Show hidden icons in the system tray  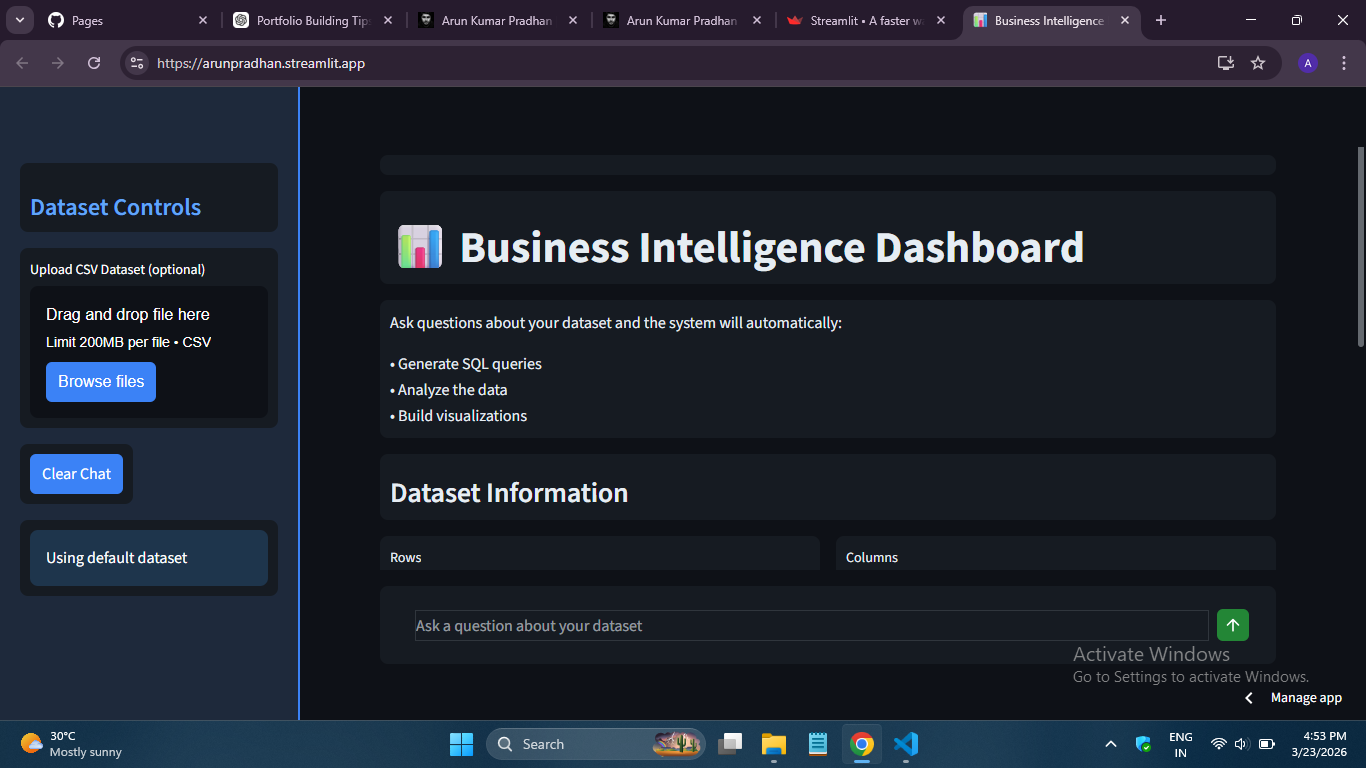click(x=1110, y=744)
